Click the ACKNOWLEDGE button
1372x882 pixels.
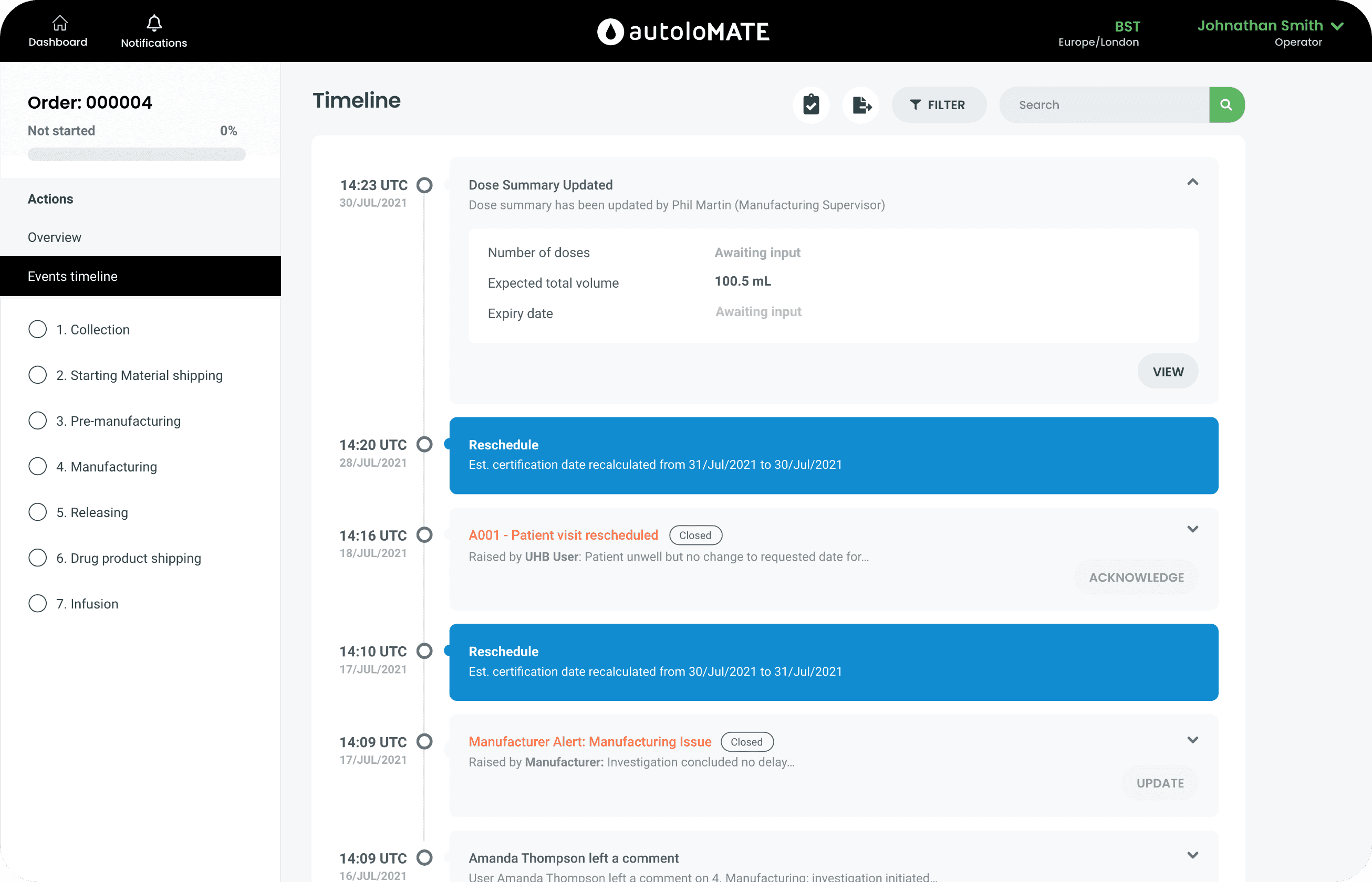pos(1136,577)
